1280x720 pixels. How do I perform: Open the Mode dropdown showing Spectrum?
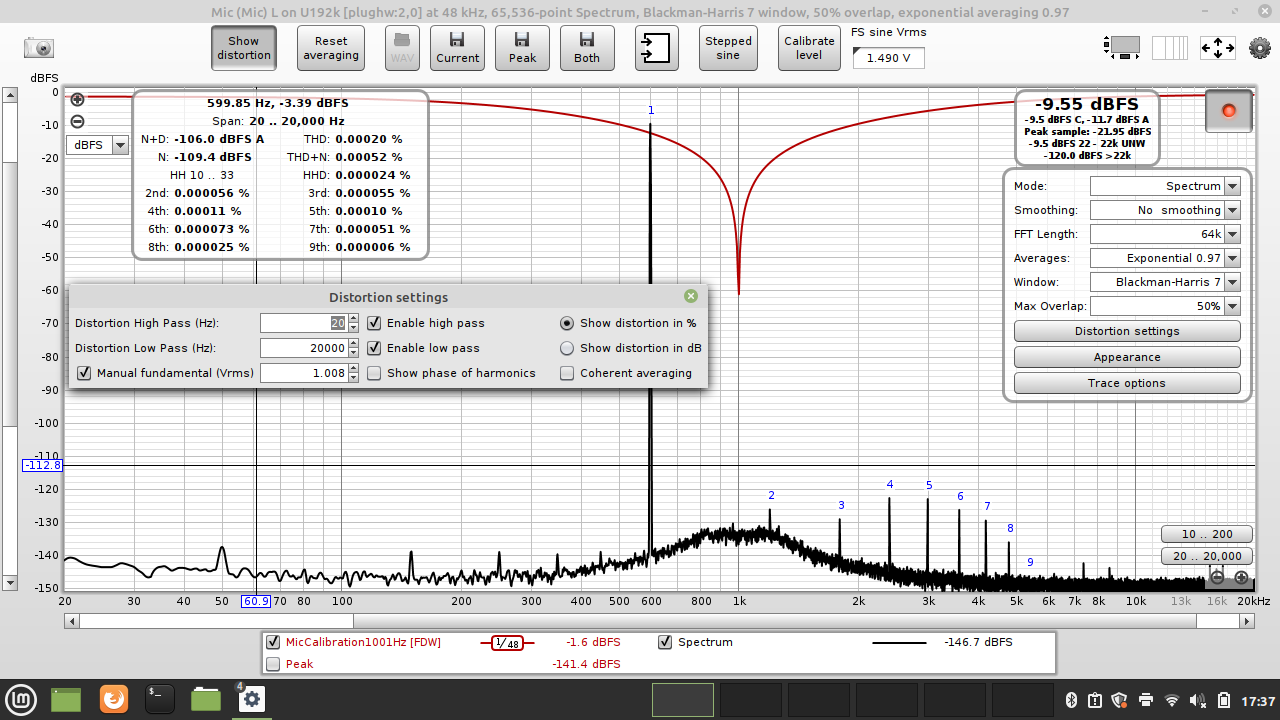1165,186
